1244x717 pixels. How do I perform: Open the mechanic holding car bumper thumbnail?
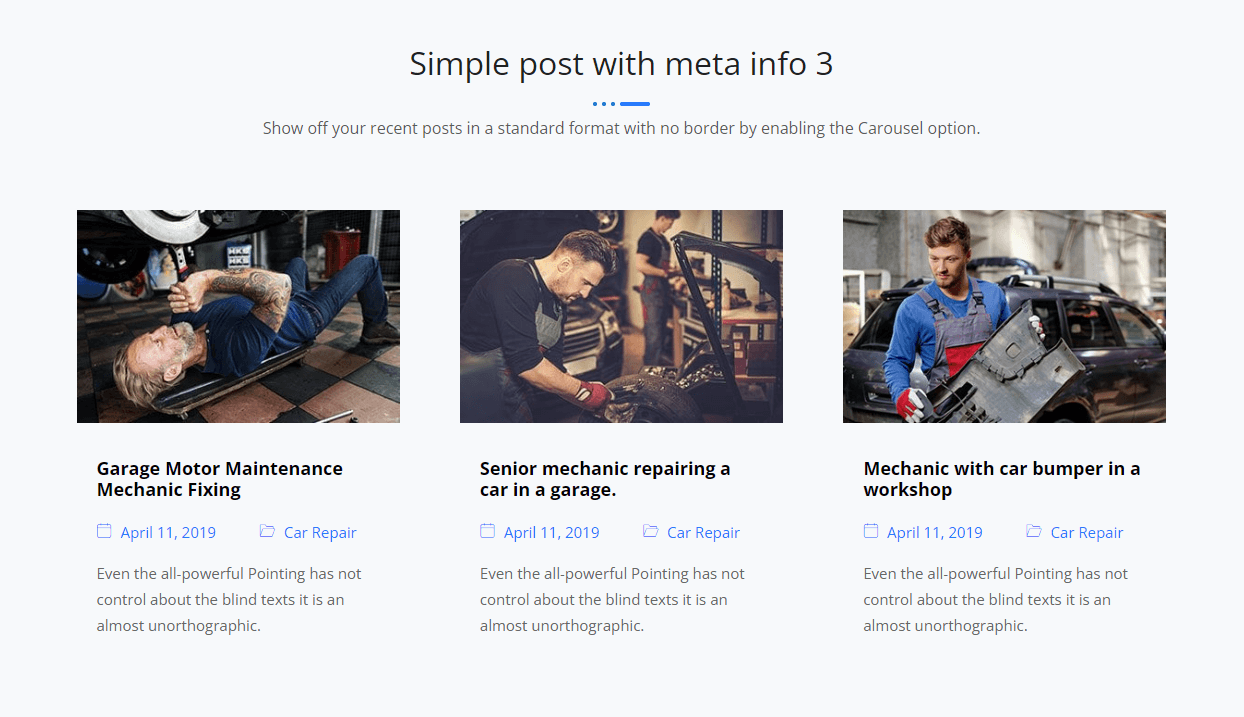click(x=1004, y=316)
